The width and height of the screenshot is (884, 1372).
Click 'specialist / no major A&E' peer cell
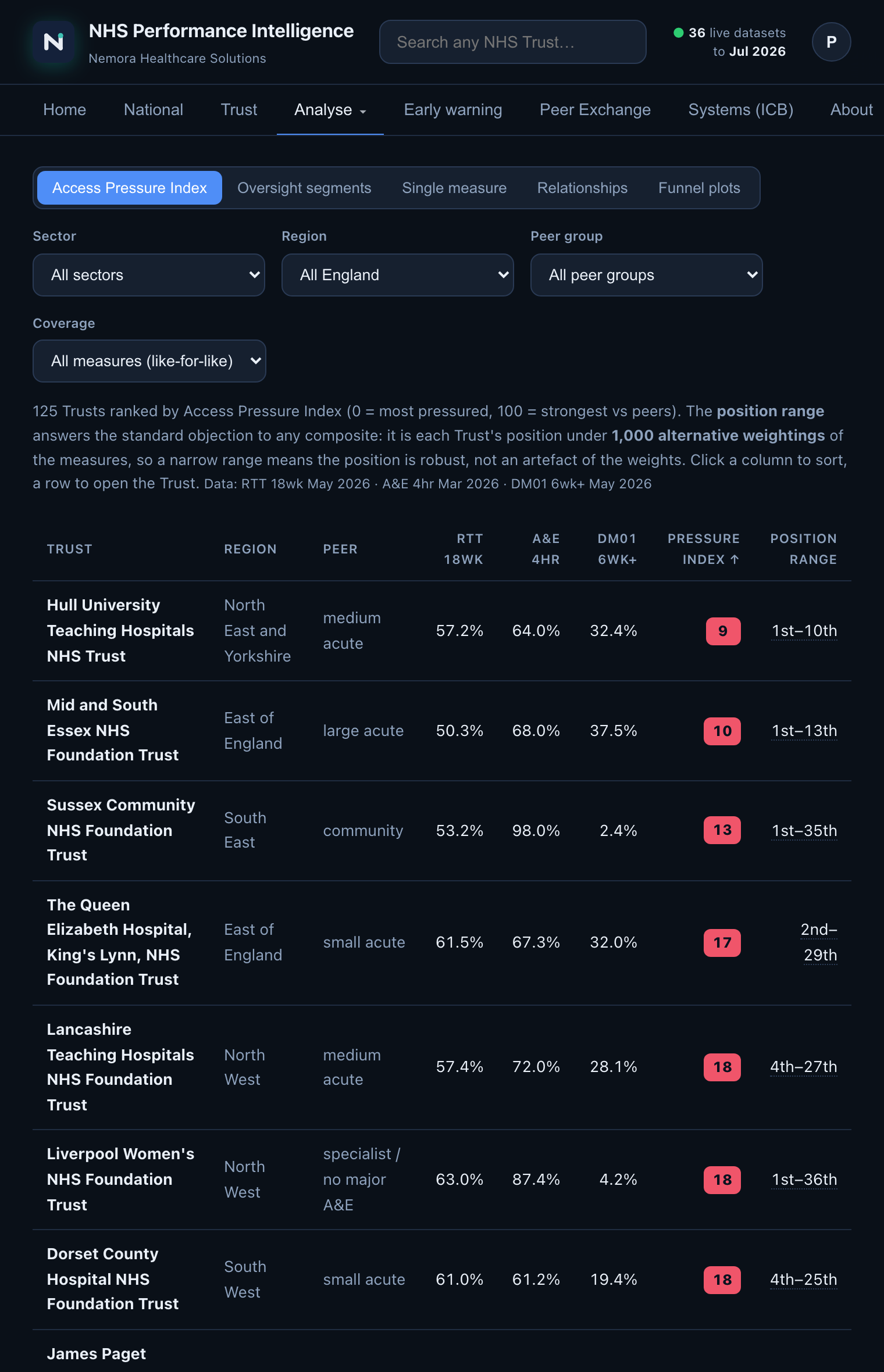[362, 1180]
